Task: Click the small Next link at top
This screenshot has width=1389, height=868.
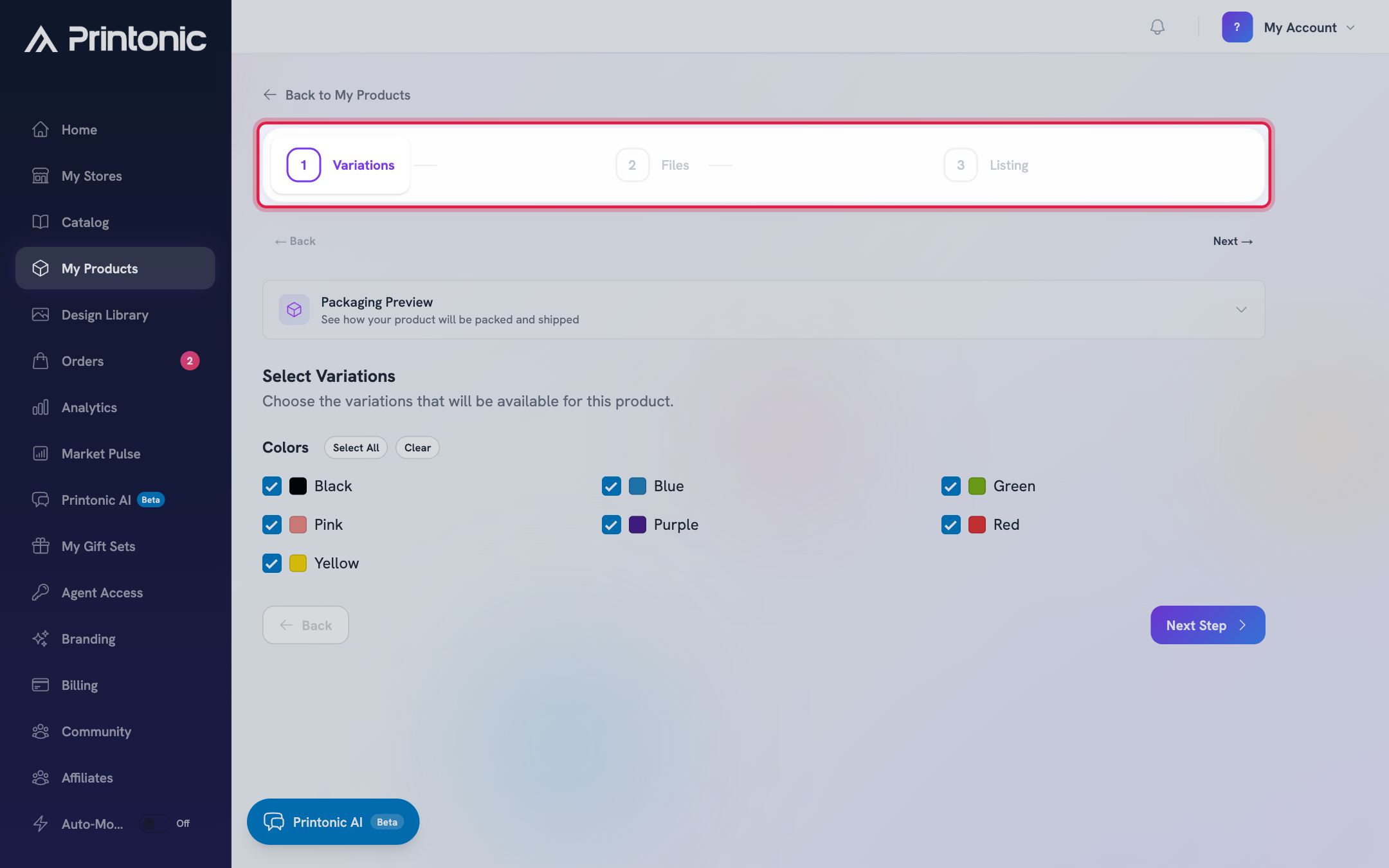Action: 1233,241
